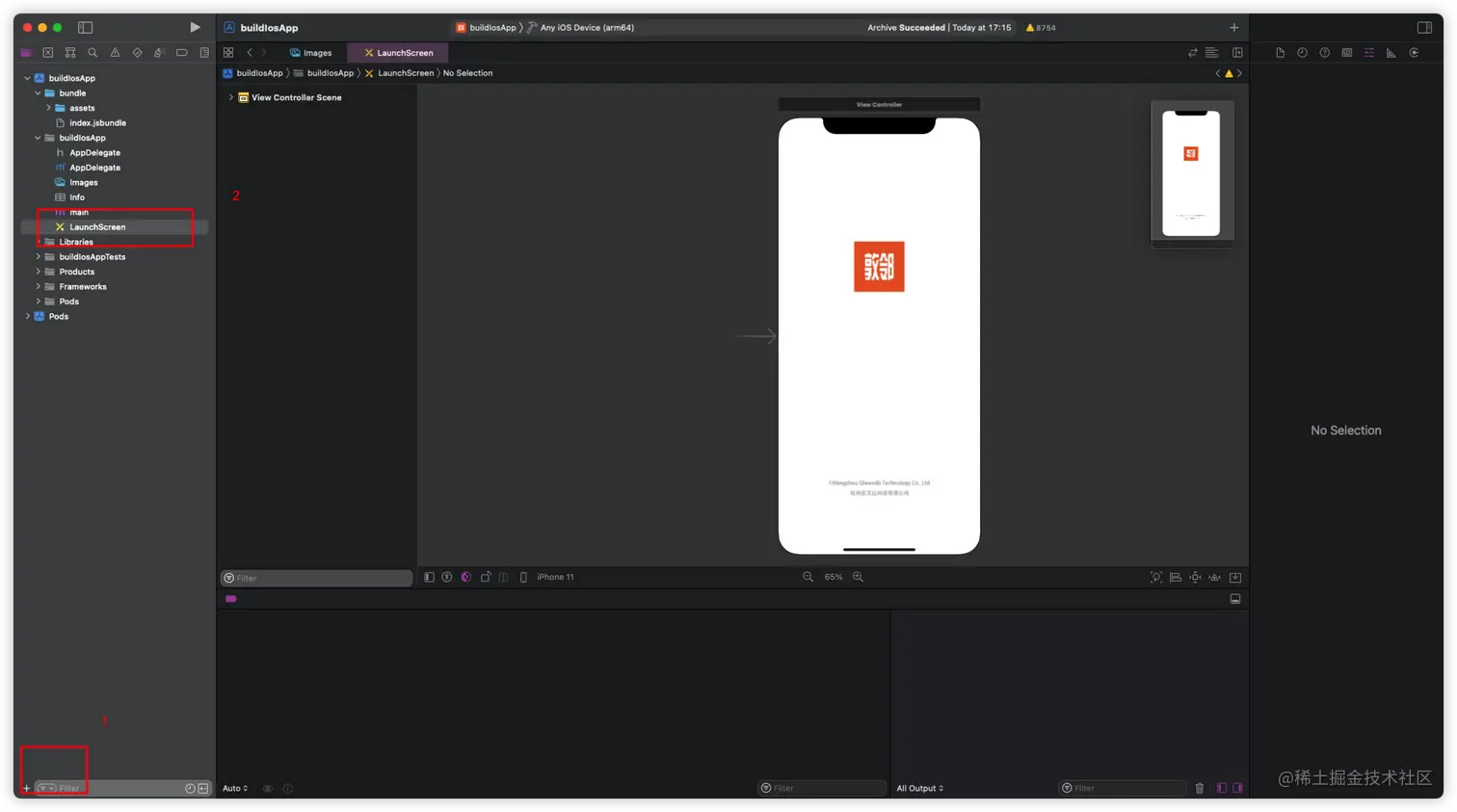Screen dimensions: 1457x812
Task: Open the Auto variables scope dropdown
Action: click(235, 789)
